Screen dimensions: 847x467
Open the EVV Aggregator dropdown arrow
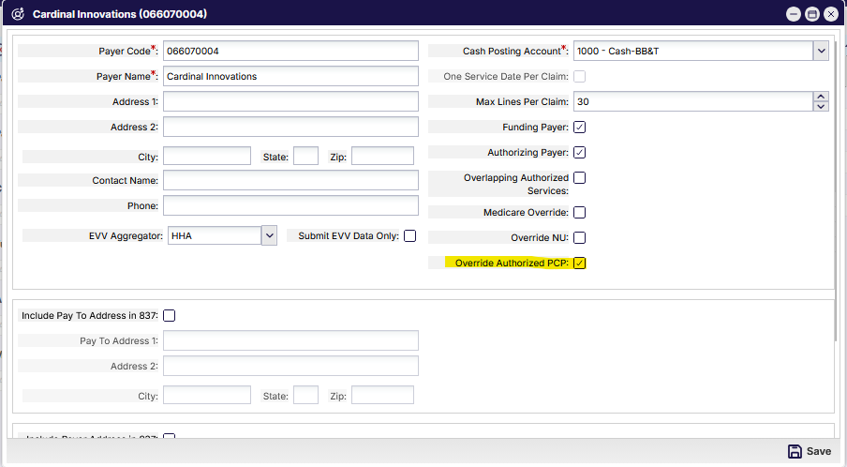[x=269, y=235]
